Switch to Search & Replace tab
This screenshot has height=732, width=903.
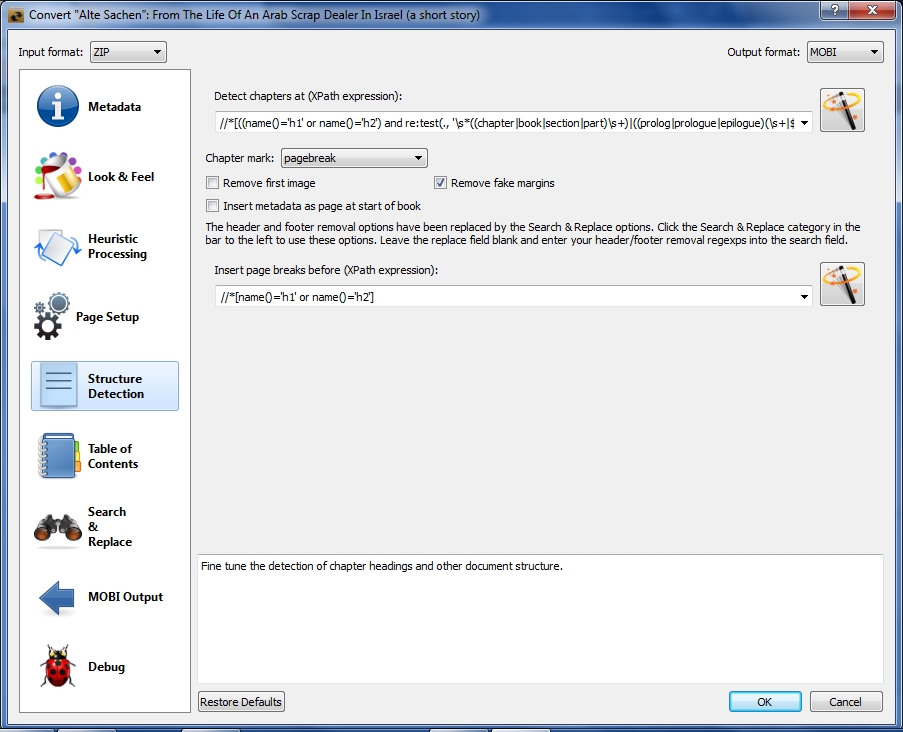[x=110, y=526]
